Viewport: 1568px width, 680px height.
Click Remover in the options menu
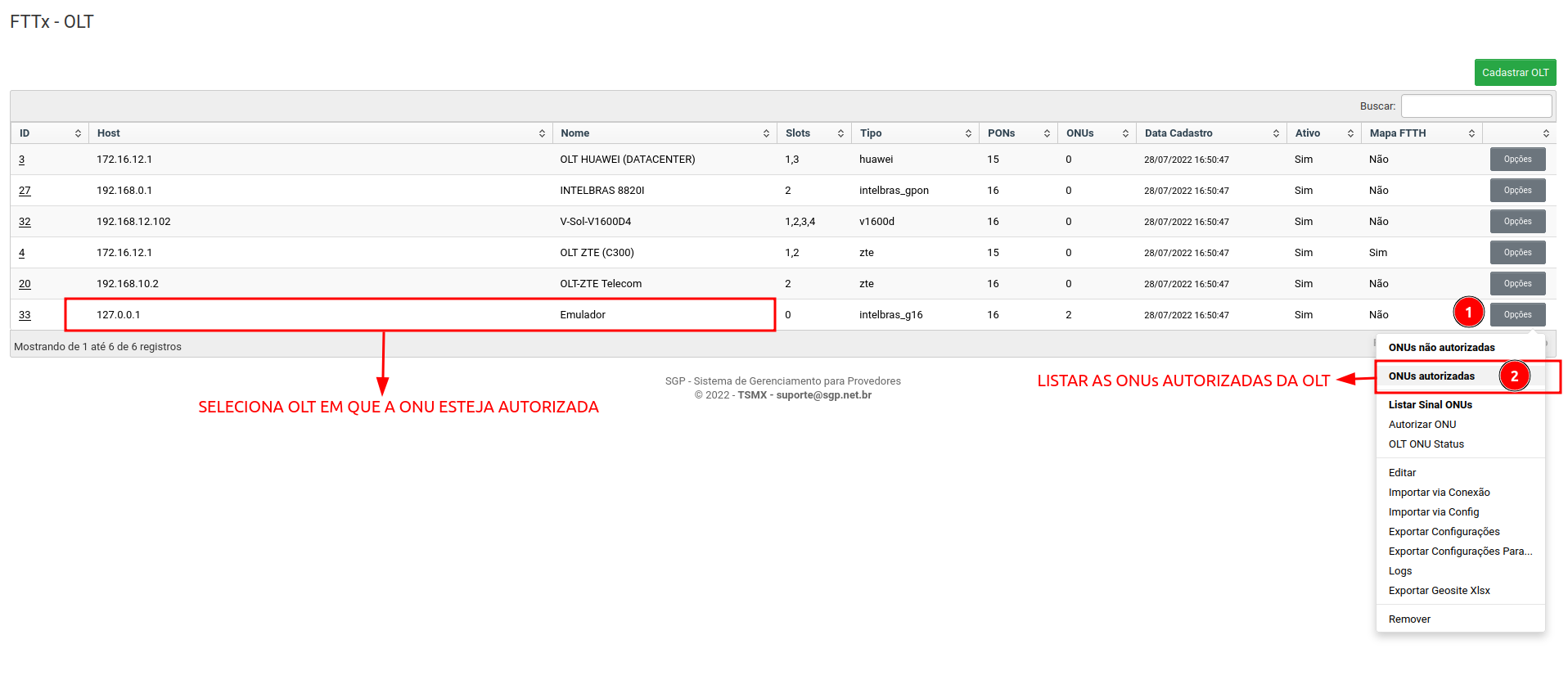(1409, 619)
